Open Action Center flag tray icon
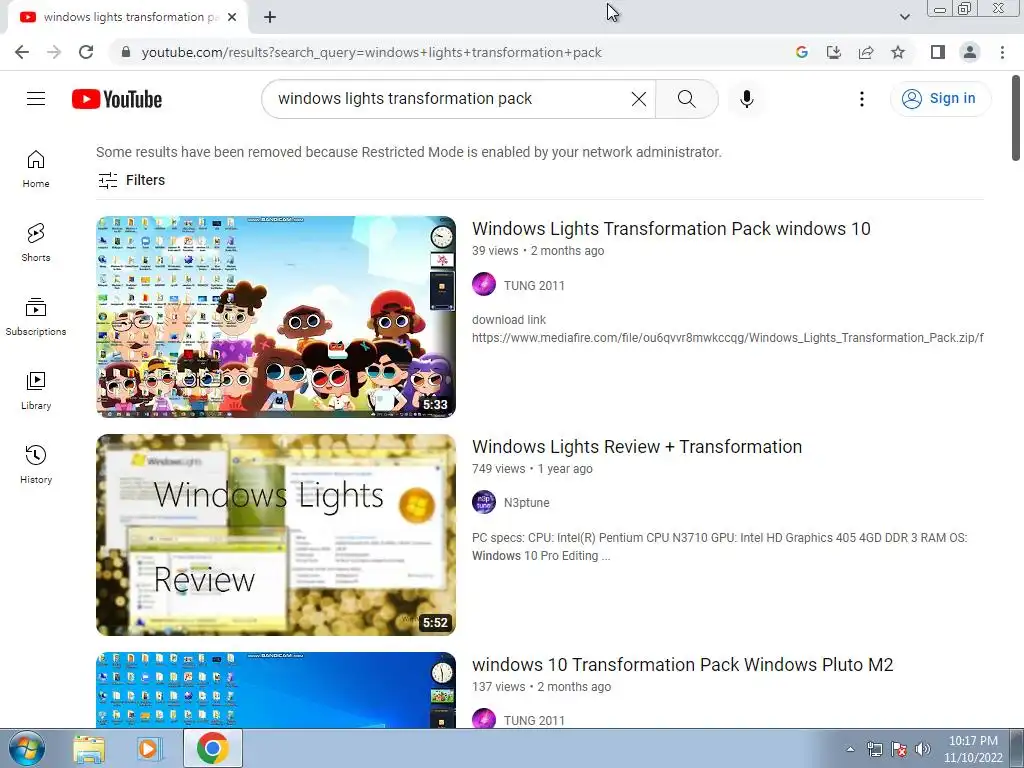 click(899, 749)
